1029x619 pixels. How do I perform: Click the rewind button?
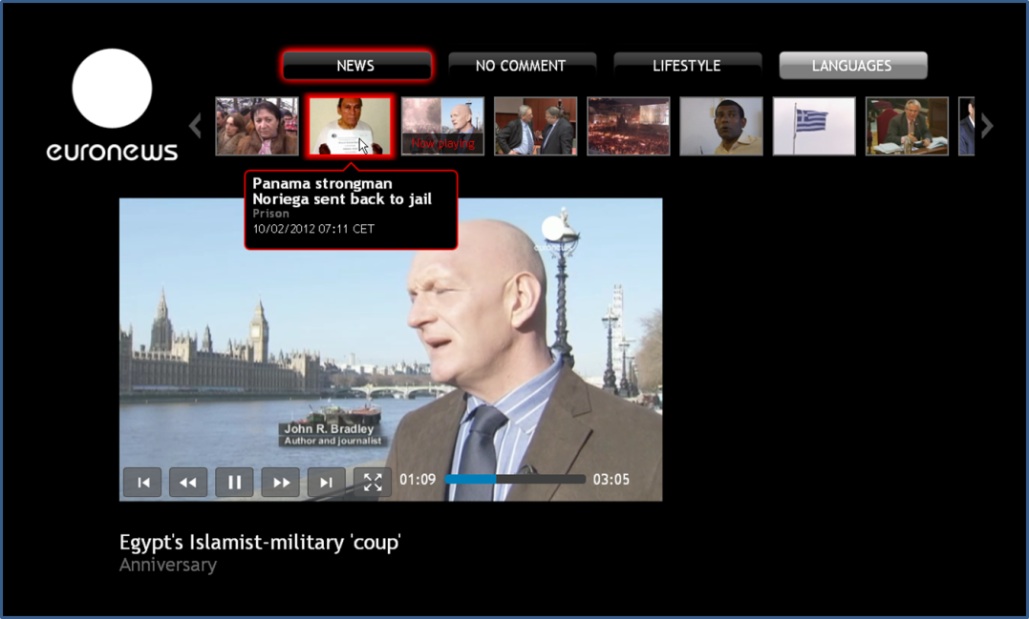pos(188,482)
